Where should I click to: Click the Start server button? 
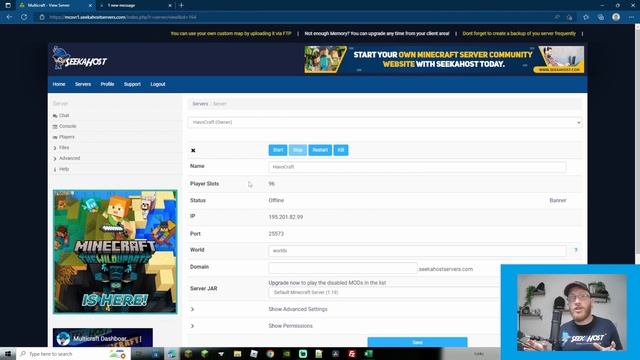[278, 150]
